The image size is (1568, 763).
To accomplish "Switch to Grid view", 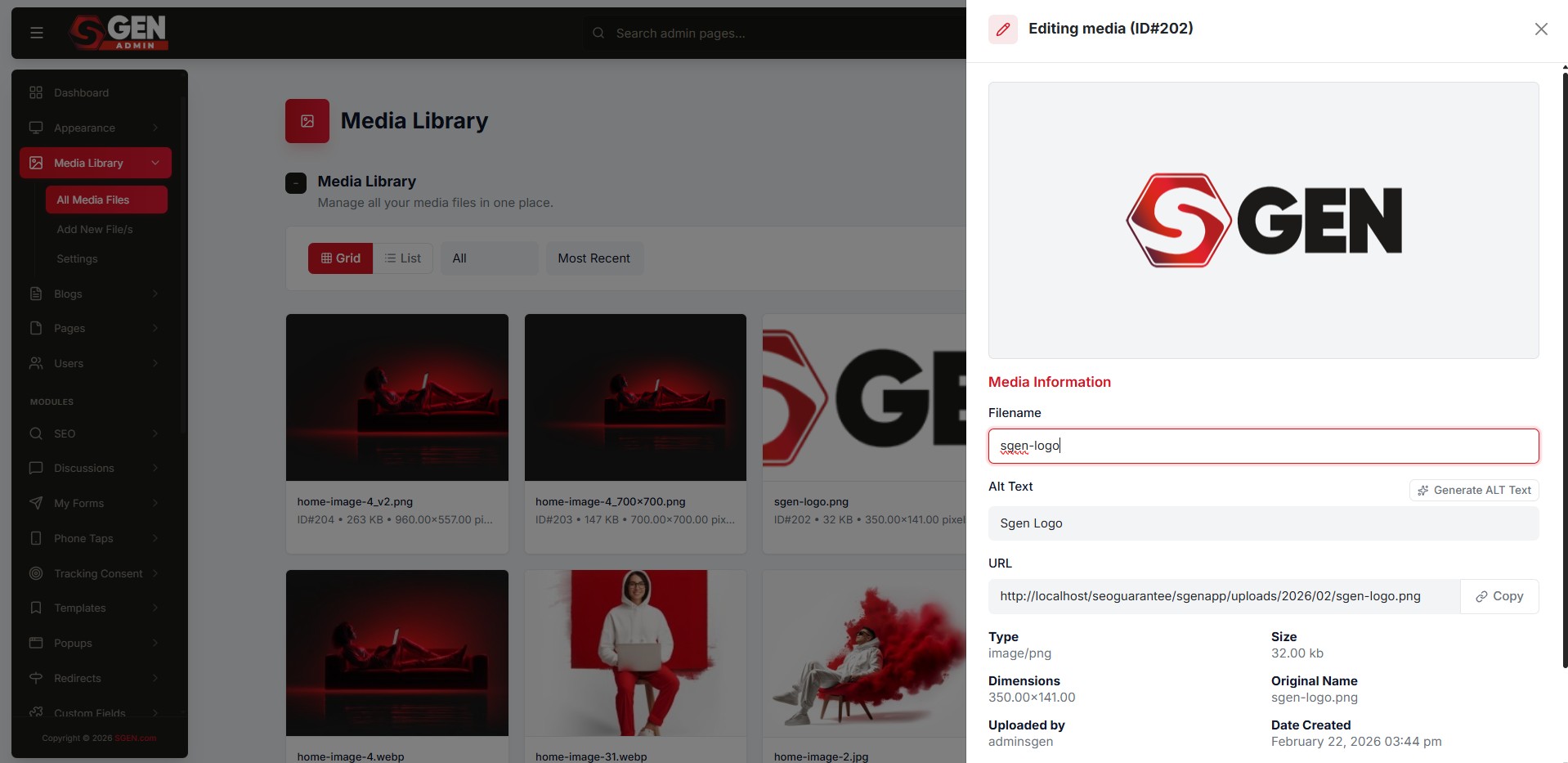I will [340, 258].
